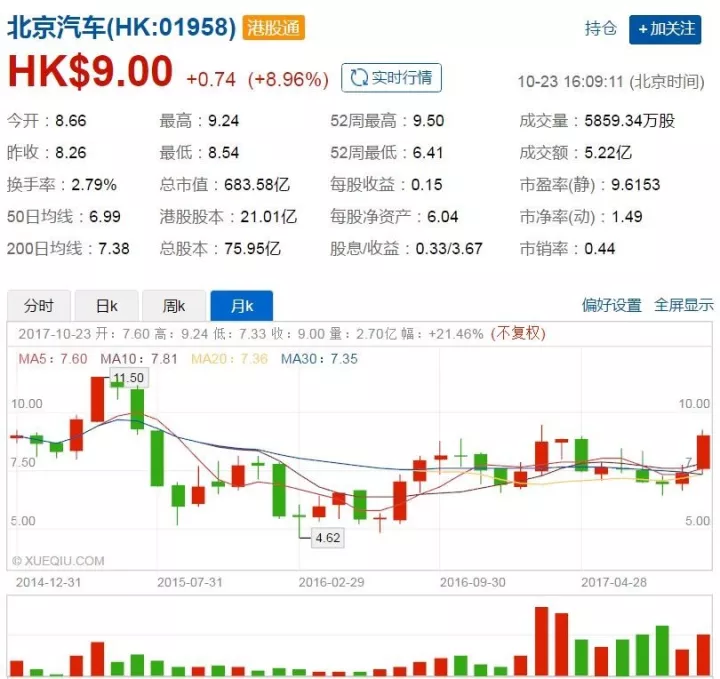Click the +加关注 follow button

click(x=665, y=29)
